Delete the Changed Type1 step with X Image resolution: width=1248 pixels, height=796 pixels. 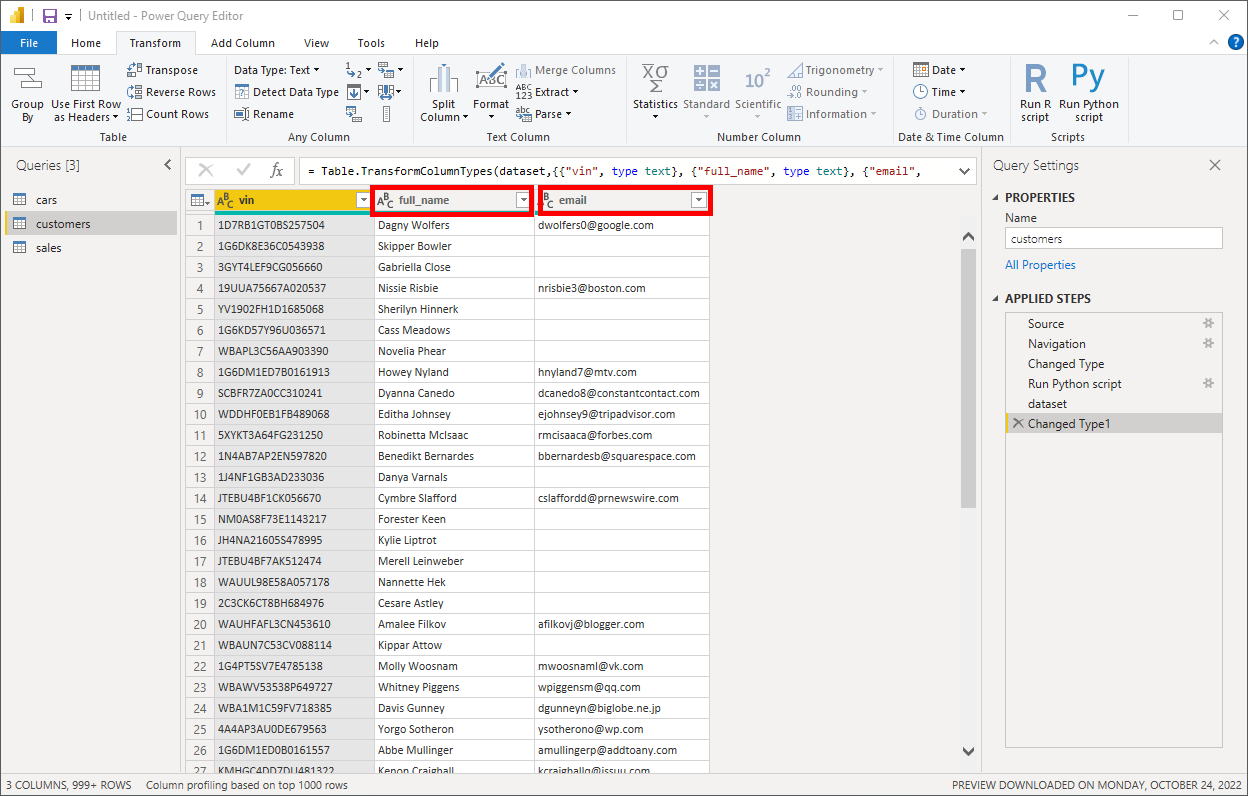1017,423
